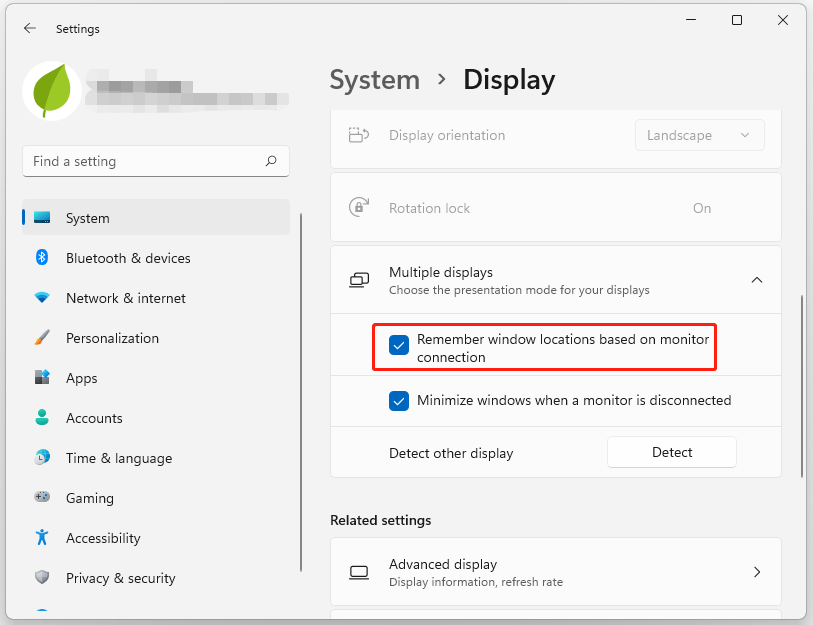Viewport: 813px width, 625px height.
Task: Click the Accessibility figure icon
Action: (x=42, y=538)
